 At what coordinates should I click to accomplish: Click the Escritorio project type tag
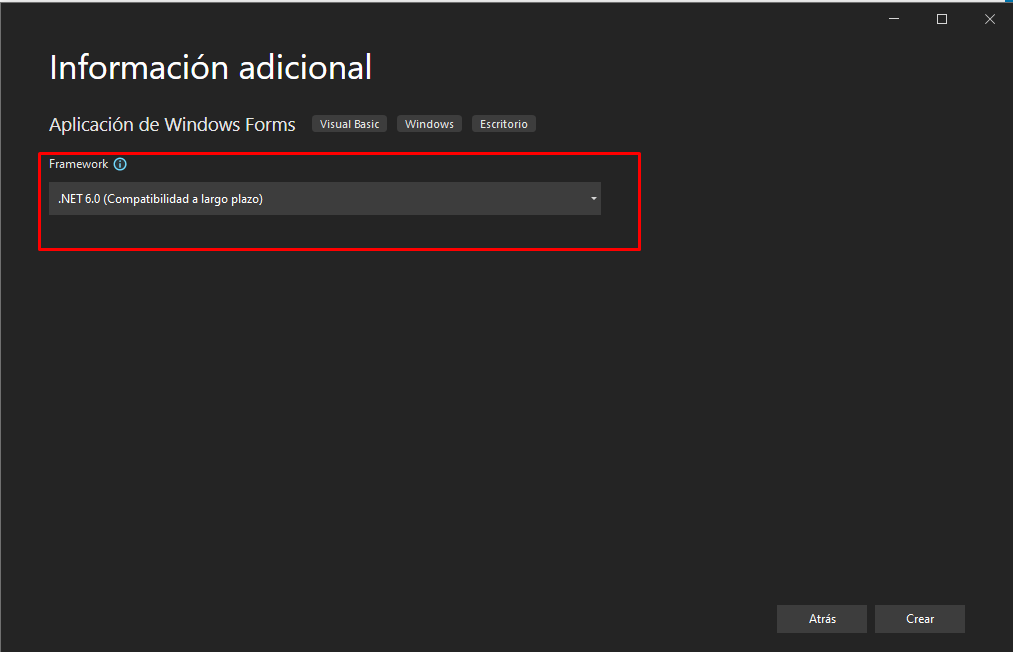pos(503,124)
